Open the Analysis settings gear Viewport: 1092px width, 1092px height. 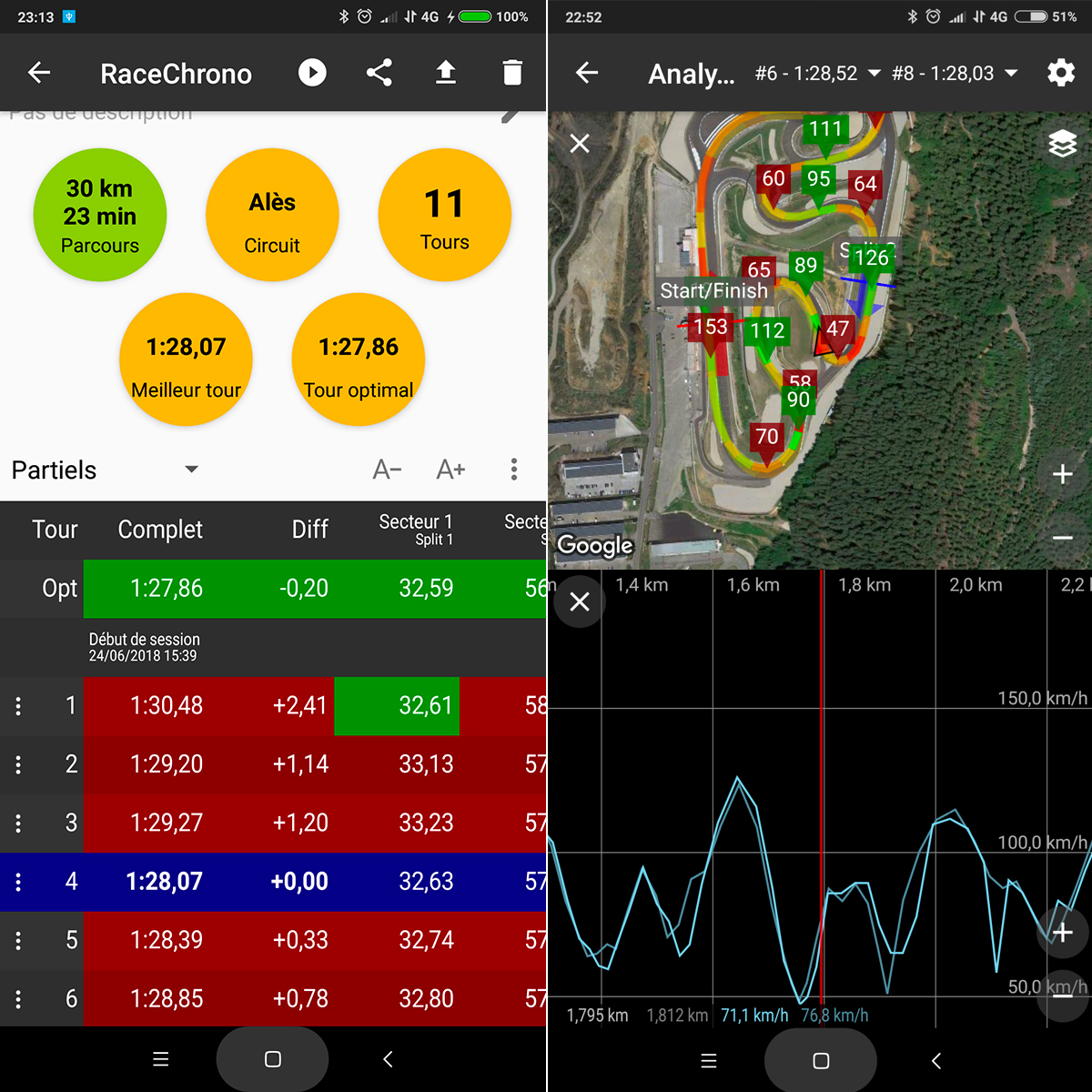[1061, 73]
